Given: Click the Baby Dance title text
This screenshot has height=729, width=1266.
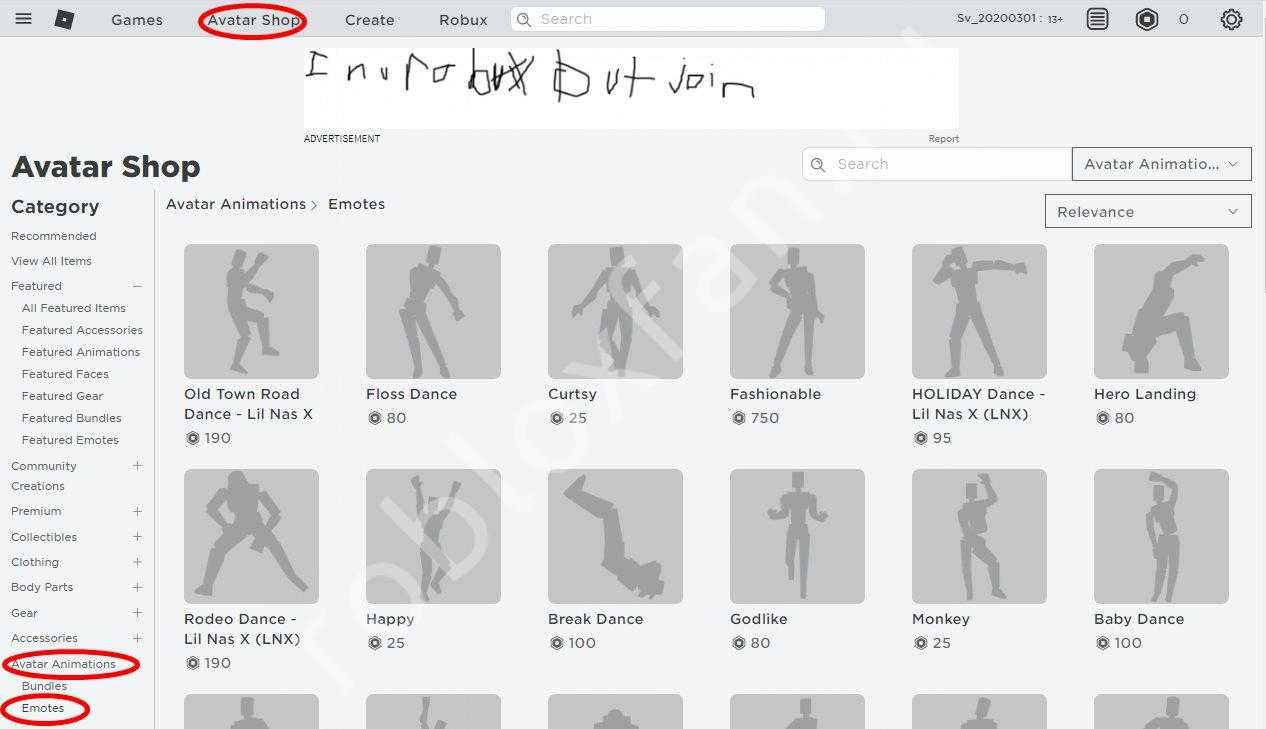Looking at the screenshot, I should pos(1139,619).
